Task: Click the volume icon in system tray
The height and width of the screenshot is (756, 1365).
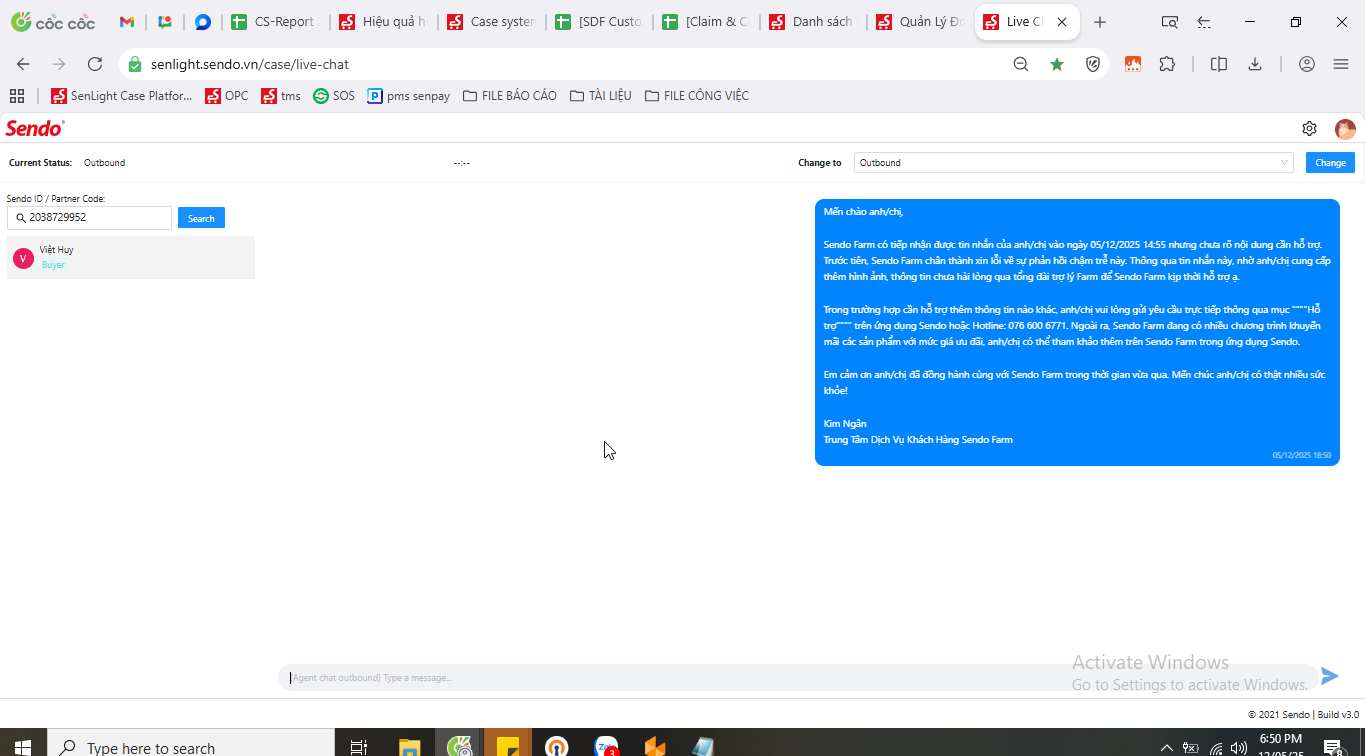Action: pyautogui.click(x=1238, y=747)
